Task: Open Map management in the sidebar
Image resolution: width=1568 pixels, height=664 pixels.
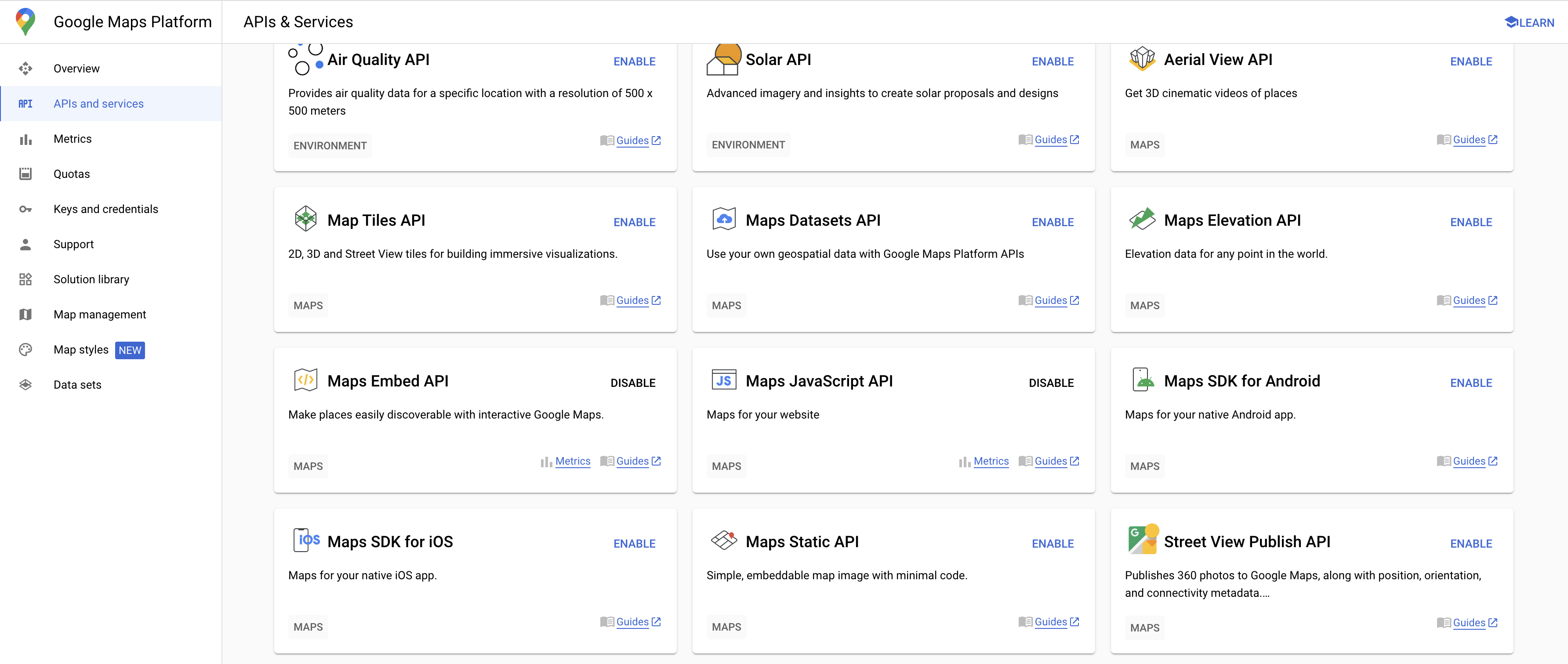Action: click(100, 314)
